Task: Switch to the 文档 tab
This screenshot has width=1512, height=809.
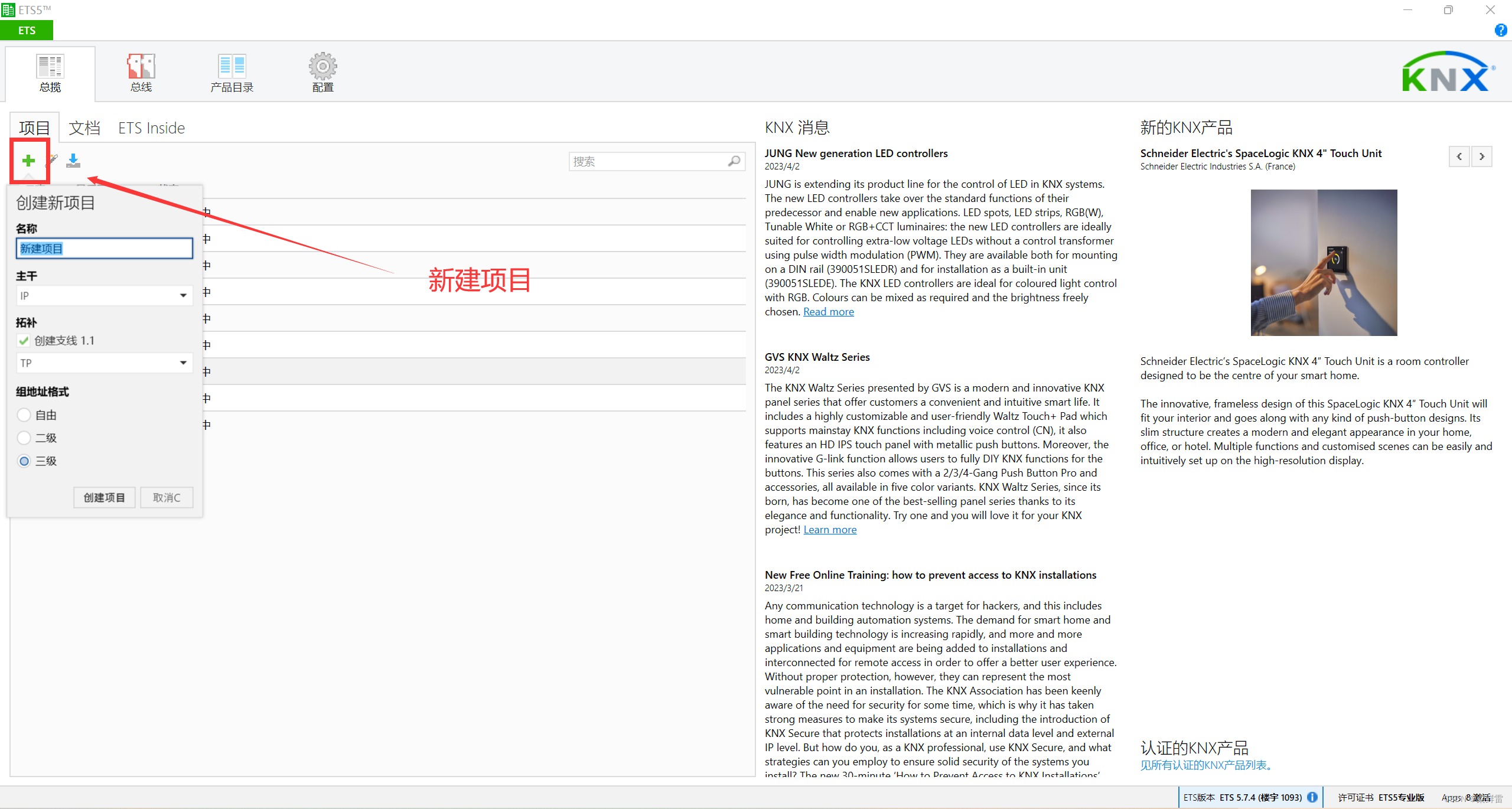Action: coord(84,128)
